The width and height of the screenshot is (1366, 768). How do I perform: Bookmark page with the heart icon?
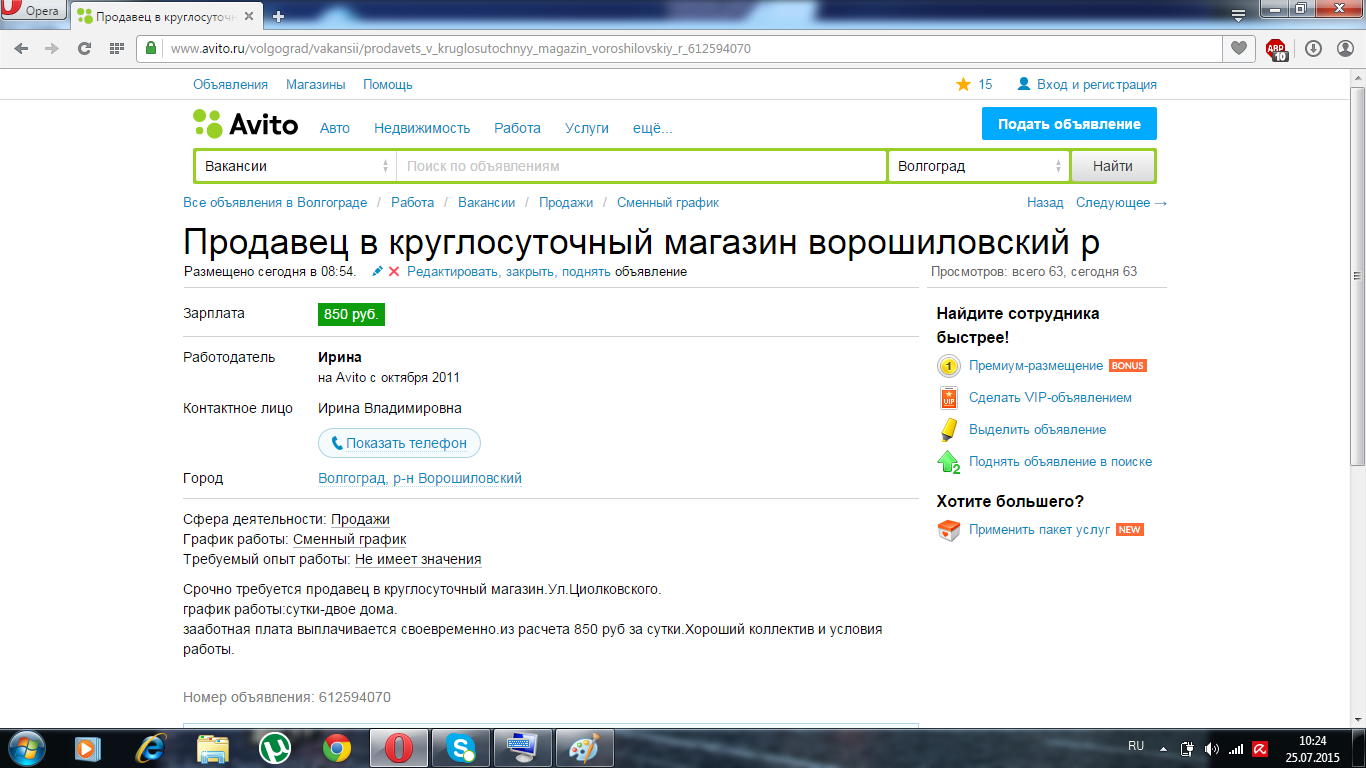click(x=1238, y=48)
